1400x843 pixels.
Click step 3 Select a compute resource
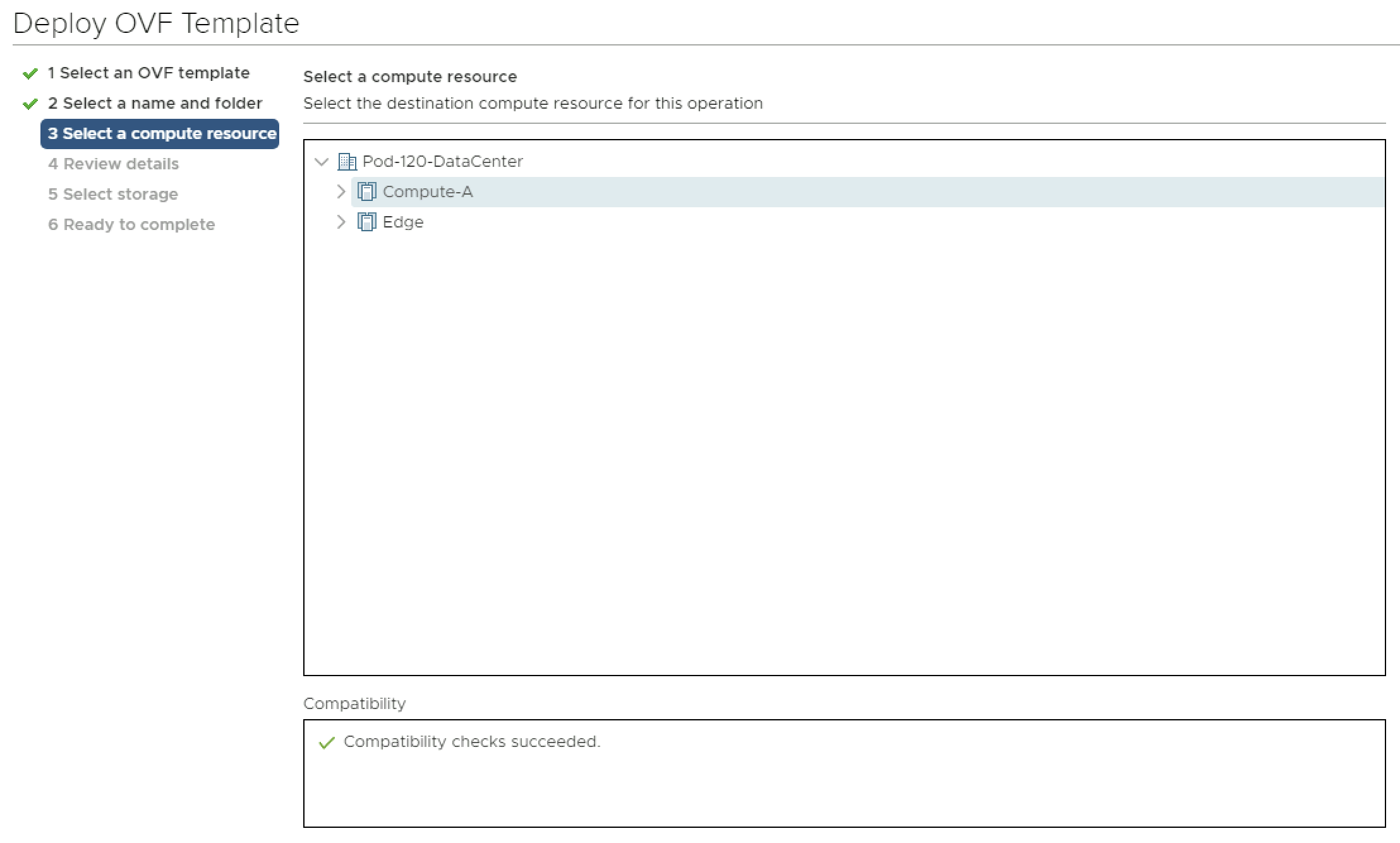[x=161, y=134]
